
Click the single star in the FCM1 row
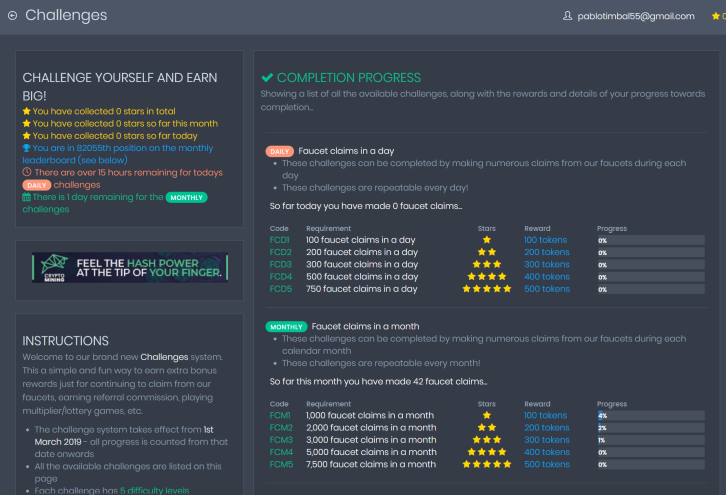point(487,415)
